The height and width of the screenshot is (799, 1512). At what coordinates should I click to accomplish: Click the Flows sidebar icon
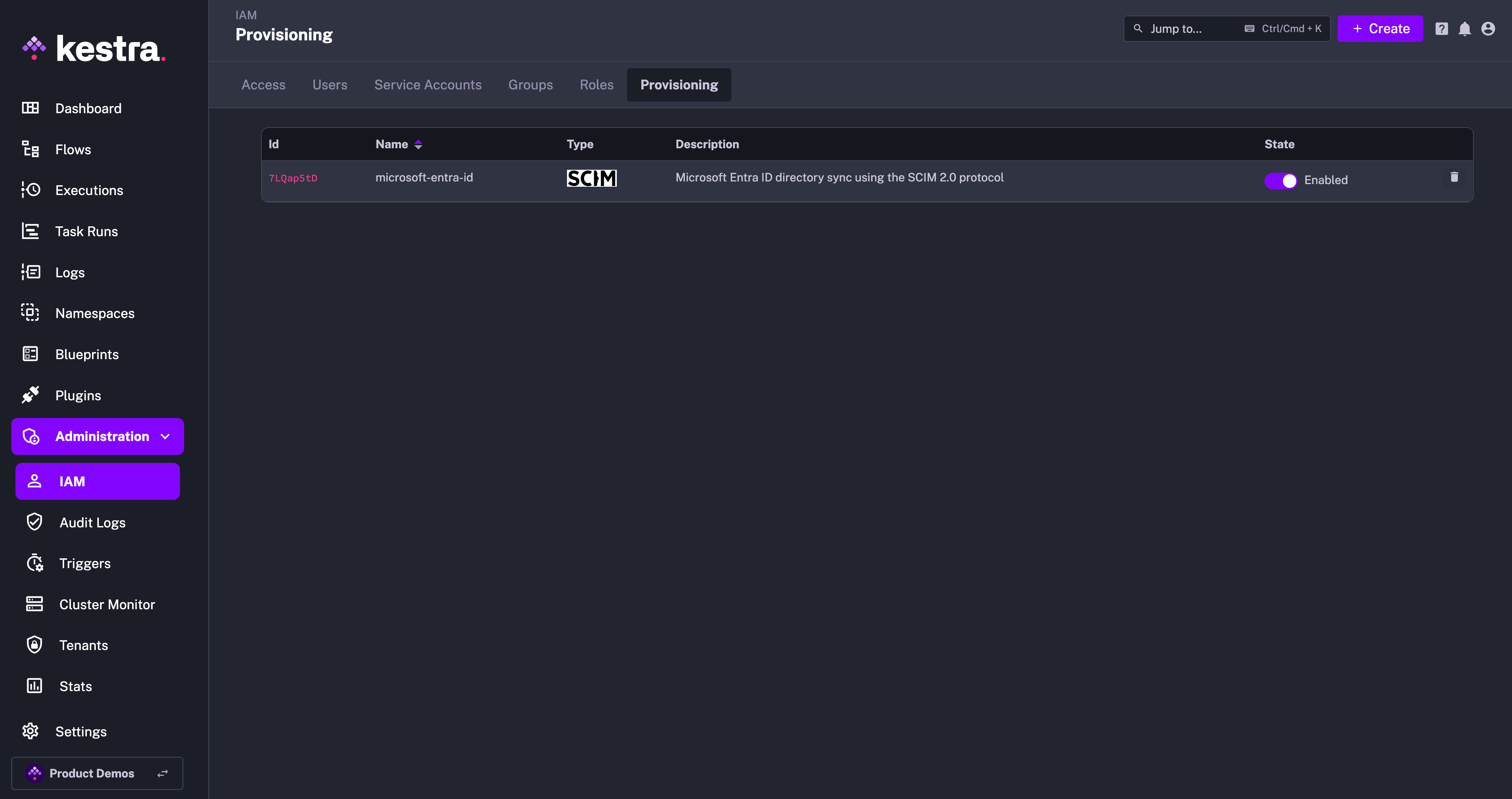tap(31, 149)
